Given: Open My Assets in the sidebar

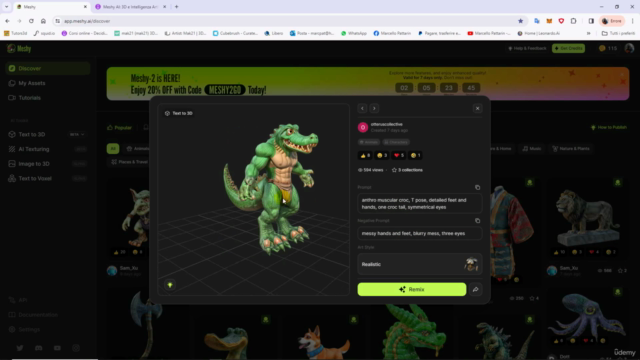Looking at the screenshot, I should 31,83.
